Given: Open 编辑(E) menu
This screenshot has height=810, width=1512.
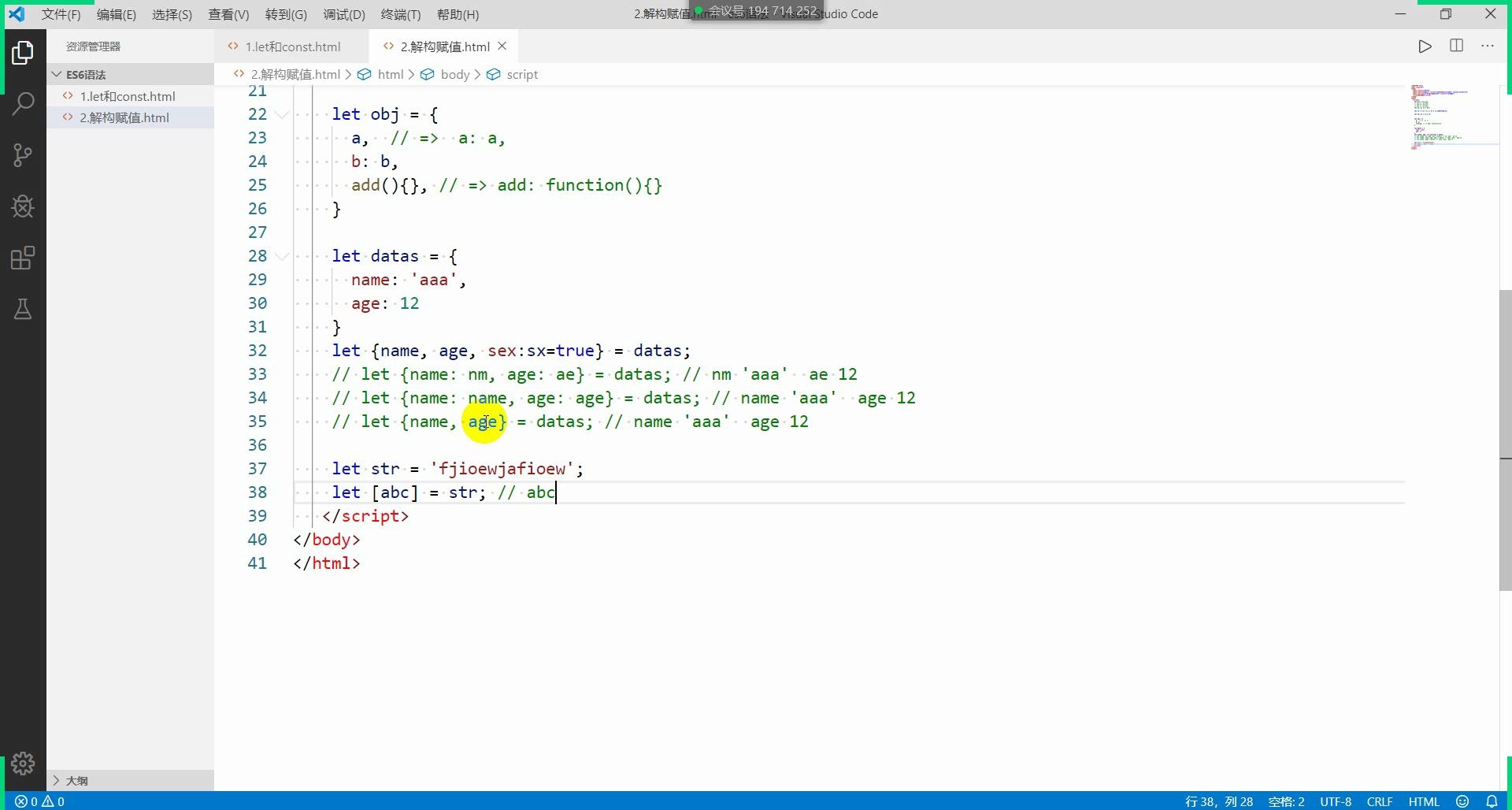Looking at the screenshot, I should [117, 14].
